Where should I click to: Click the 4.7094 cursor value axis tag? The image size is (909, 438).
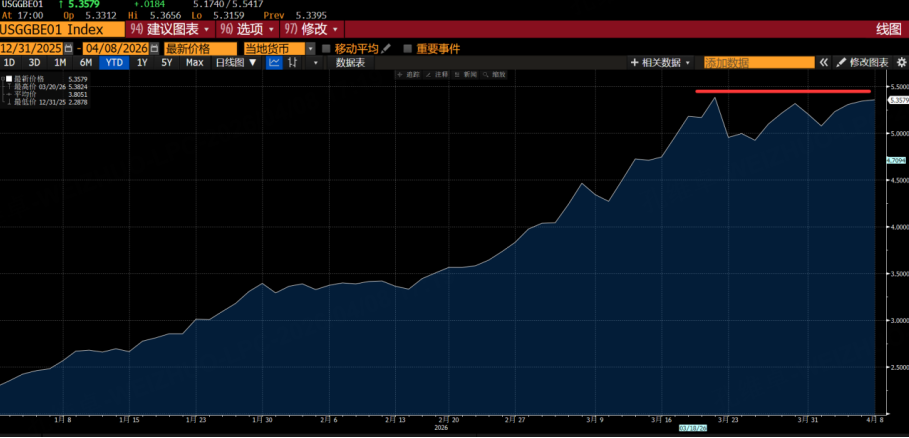tap(896, 159)
